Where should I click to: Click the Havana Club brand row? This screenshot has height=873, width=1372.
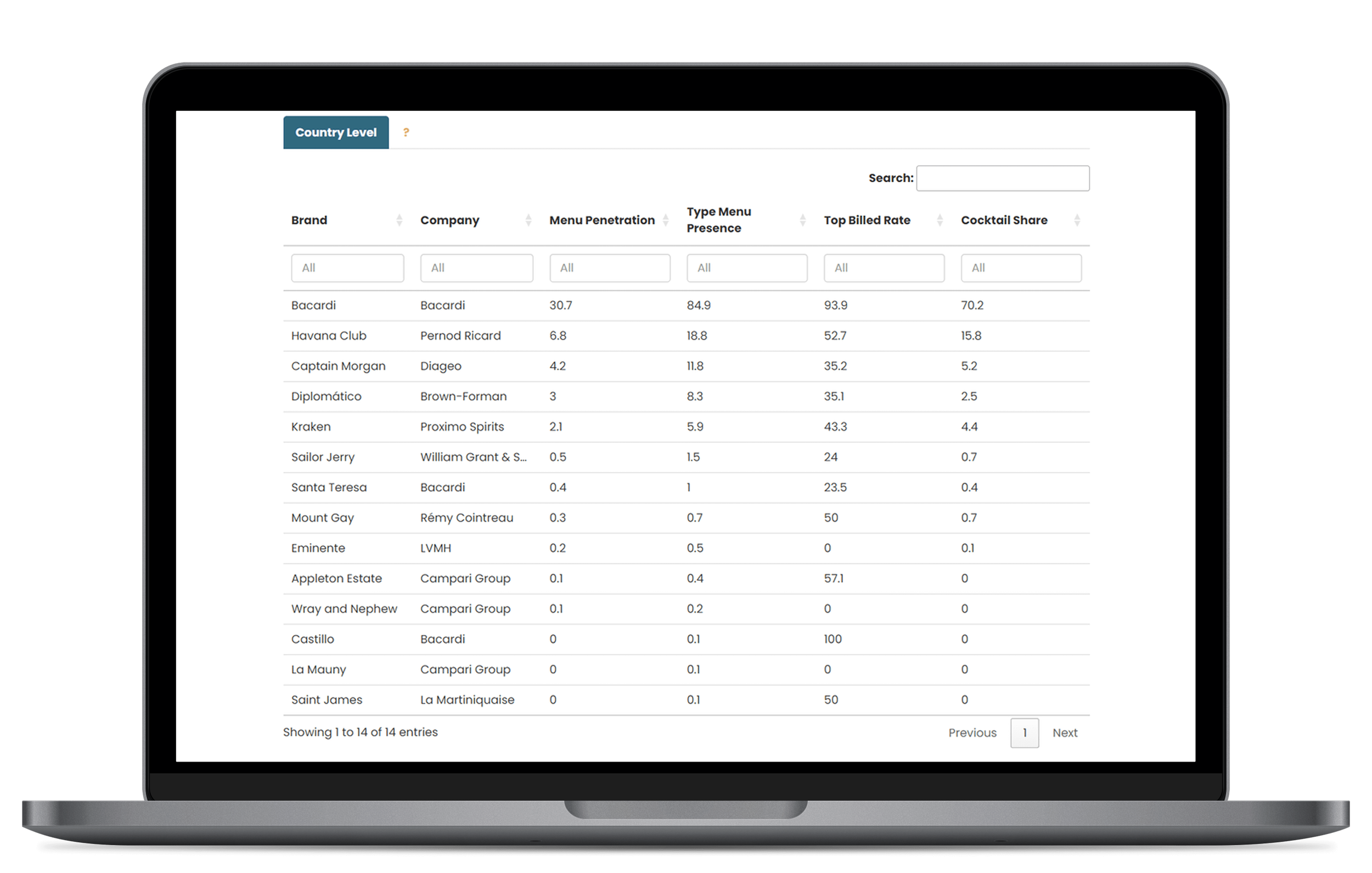329,336
